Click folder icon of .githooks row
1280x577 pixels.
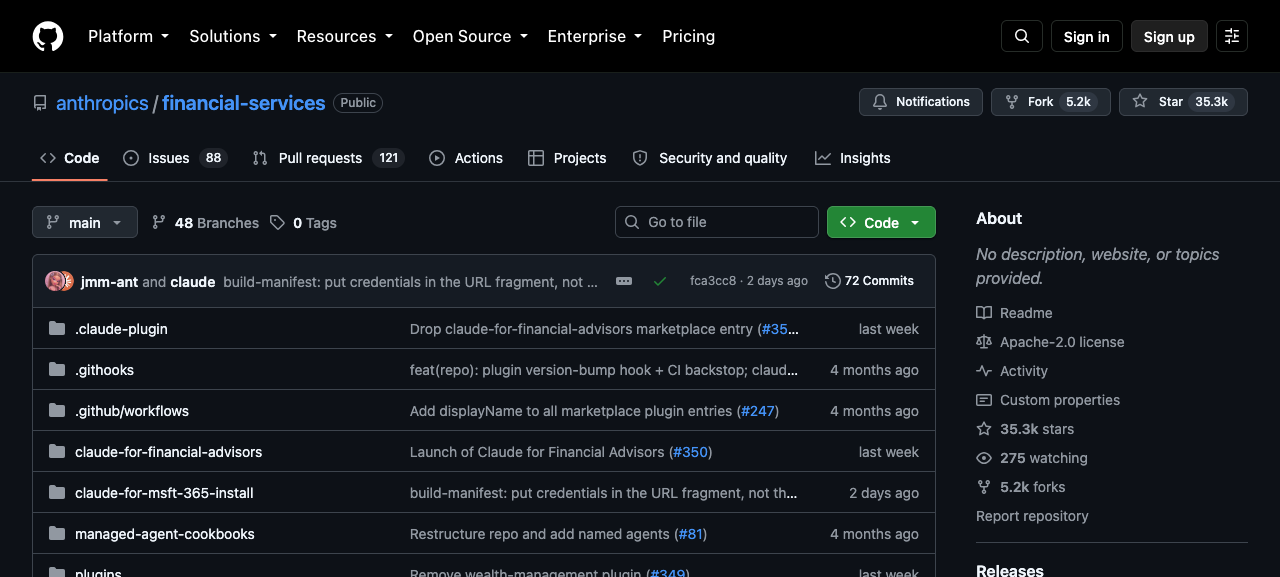point(57,370)
